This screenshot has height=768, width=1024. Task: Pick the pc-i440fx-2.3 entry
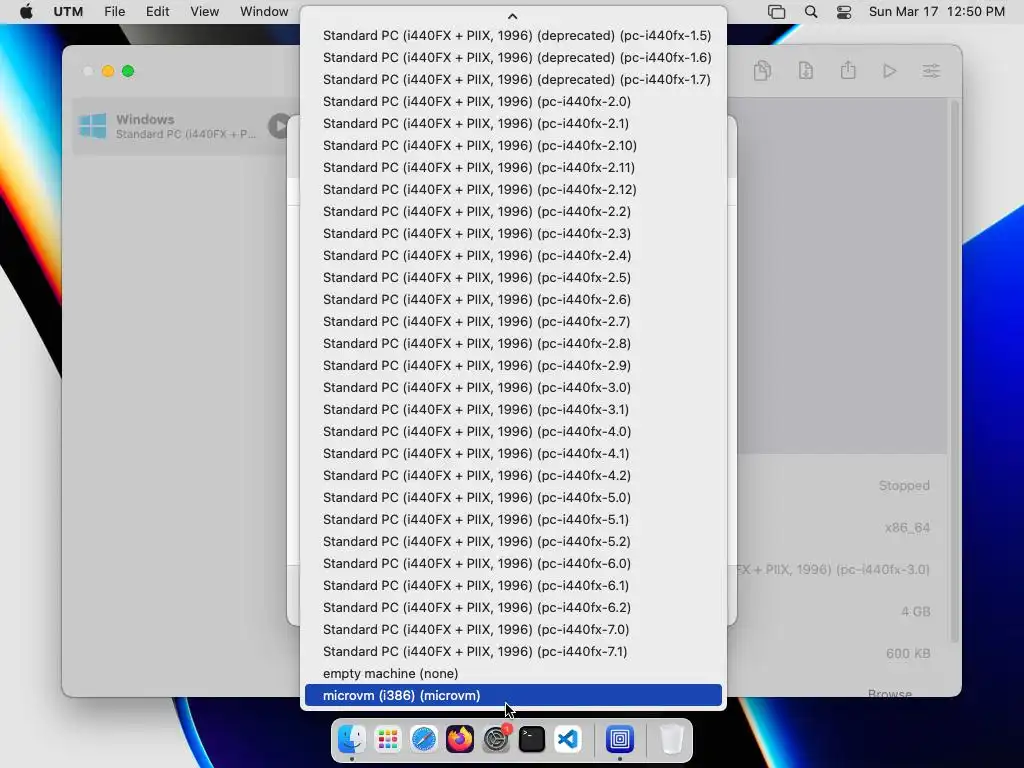click(513, 233)
